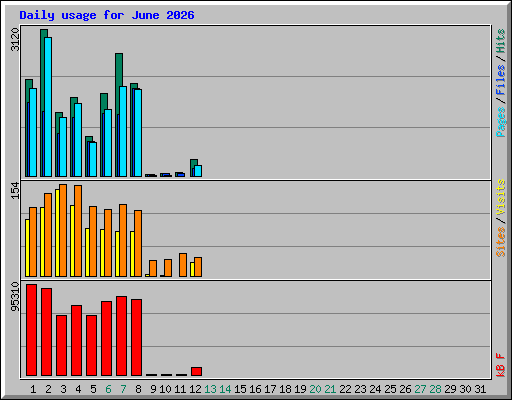Click the red KB bar for day 5

tap(91, 345)
